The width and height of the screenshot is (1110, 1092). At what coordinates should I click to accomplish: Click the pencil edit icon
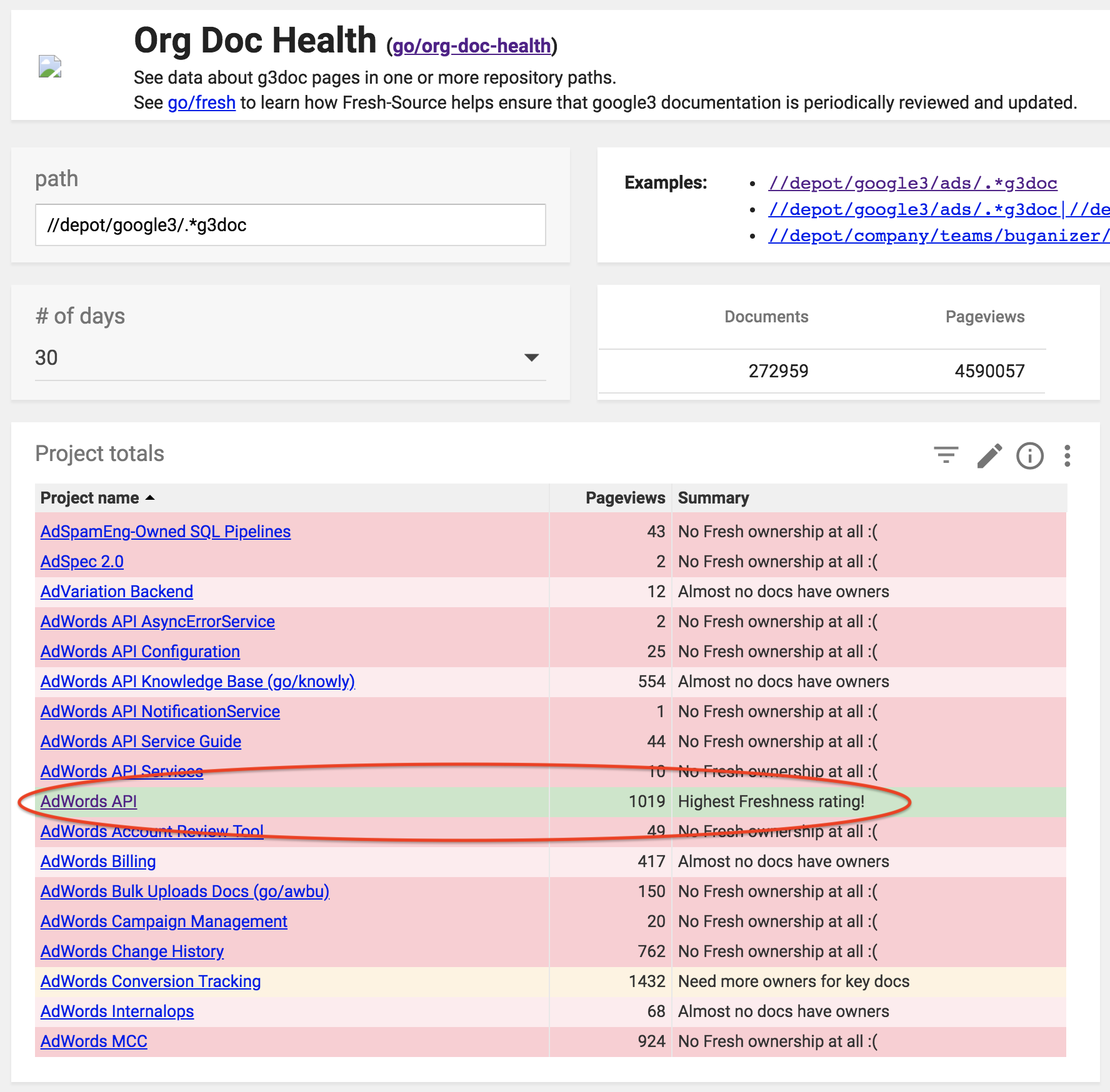point(989,455)
